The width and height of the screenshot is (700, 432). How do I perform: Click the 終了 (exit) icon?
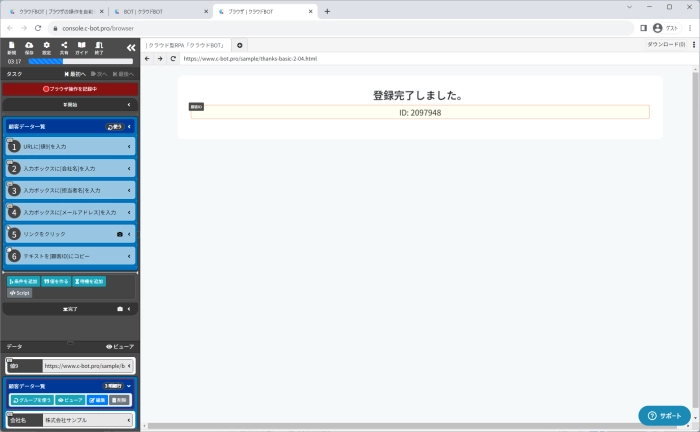click(98, 48)
